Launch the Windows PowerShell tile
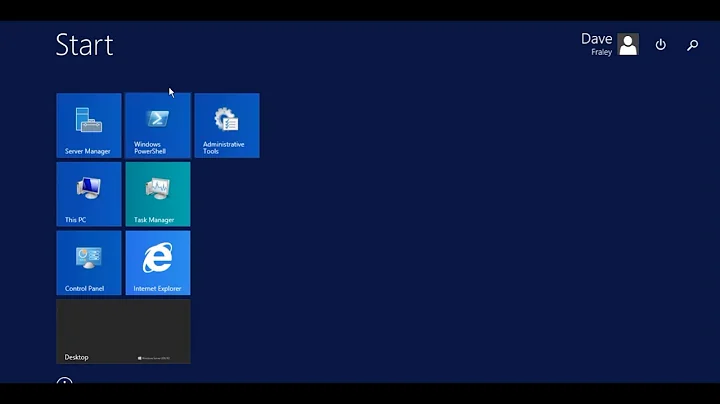The height and width of the screenshot is (404, 720). (x=158, y=125)
